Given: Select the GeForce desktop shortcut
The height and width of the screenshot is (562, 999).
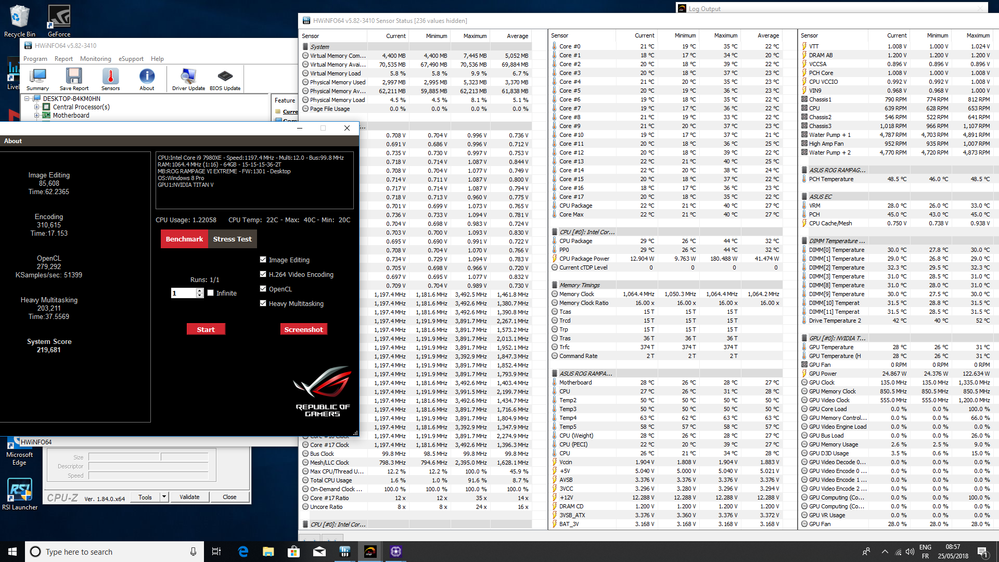Looking at the screenshot, I should (59, 21).
